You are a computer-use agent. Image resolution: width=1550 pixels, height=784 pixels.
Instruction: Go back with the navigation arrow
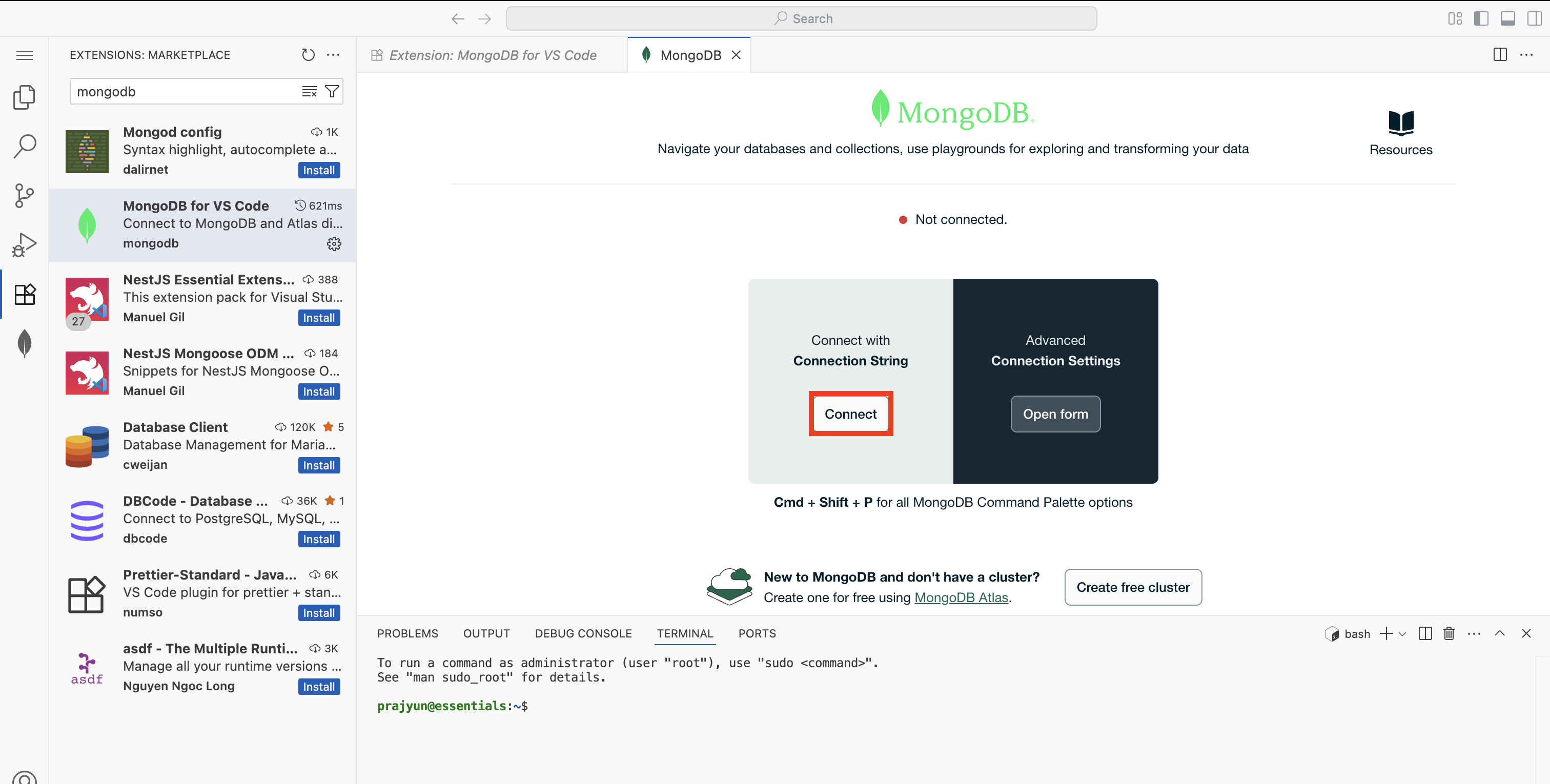457,18
